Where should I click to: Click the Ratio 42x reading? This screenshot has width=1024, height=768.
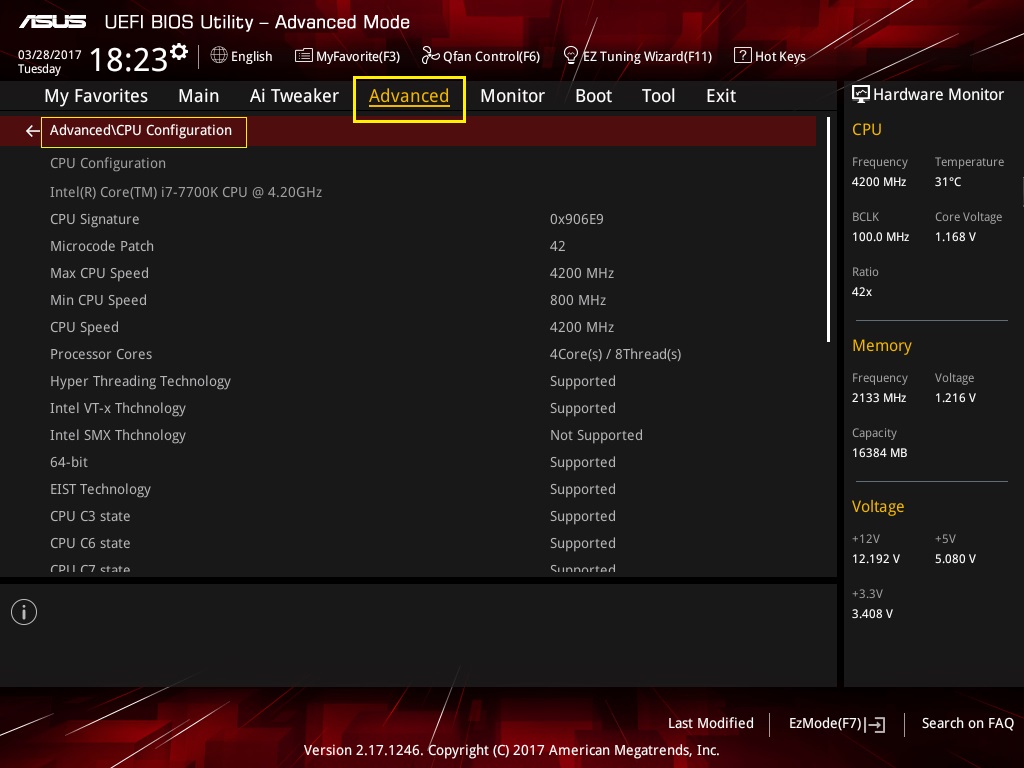click(861, 291)
